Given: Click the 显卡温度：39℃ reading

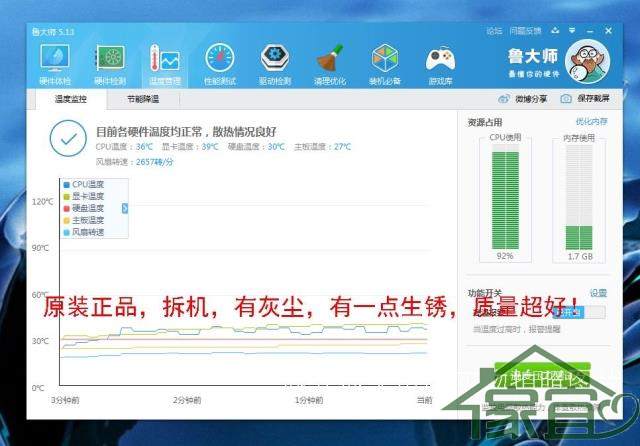Looking at the screenshot, I should tap(190, 147).
